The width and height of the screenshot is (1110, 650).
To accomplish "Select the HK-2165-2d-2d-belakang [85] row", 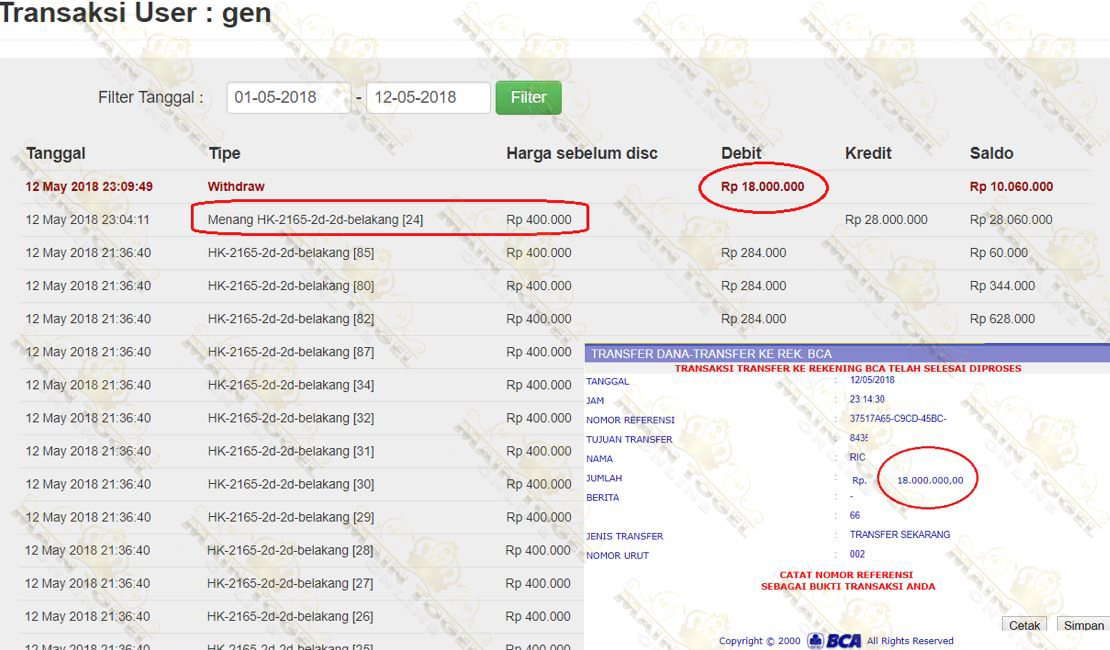I will [291, 253].
